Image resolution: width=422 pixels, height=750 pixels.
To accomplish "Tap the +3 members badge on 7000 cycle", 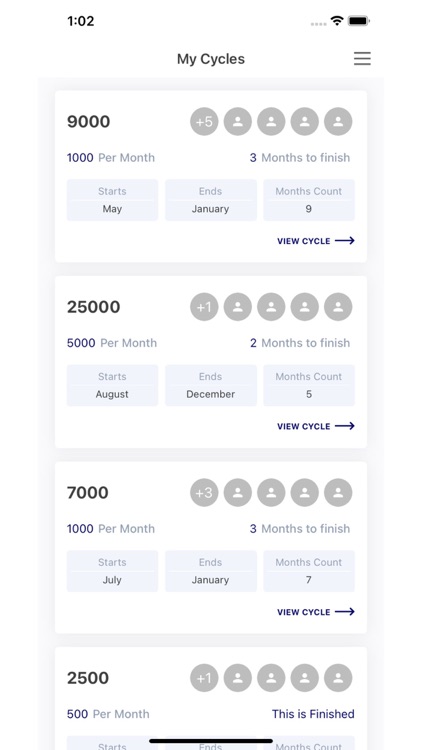I will coord(204,493).
